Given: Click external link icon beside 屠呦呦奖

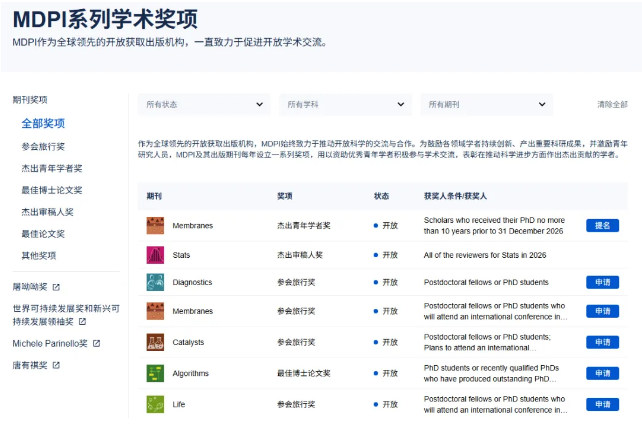Looking at the screenshot, I should click(x=56, y=286).
